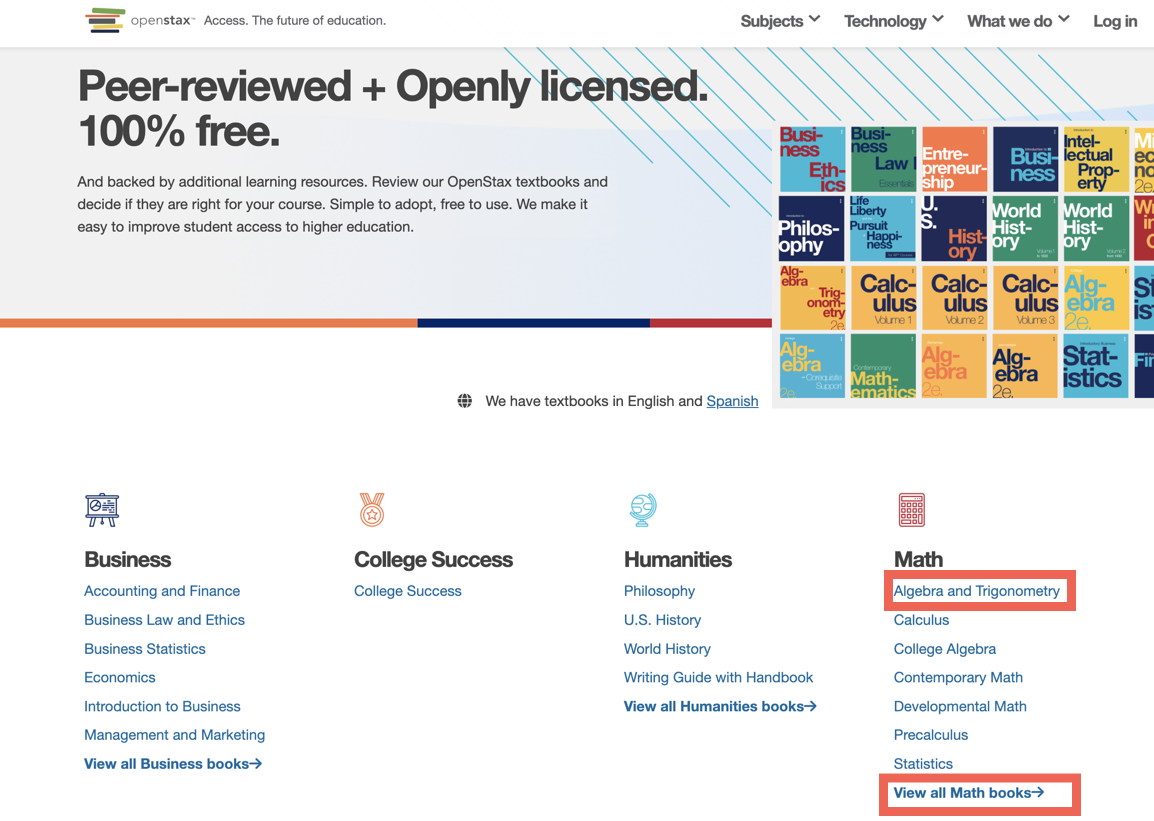Viewport: 1154px width, 821px height.
Task: Go to U.S. History link
Action: (662, 620)
